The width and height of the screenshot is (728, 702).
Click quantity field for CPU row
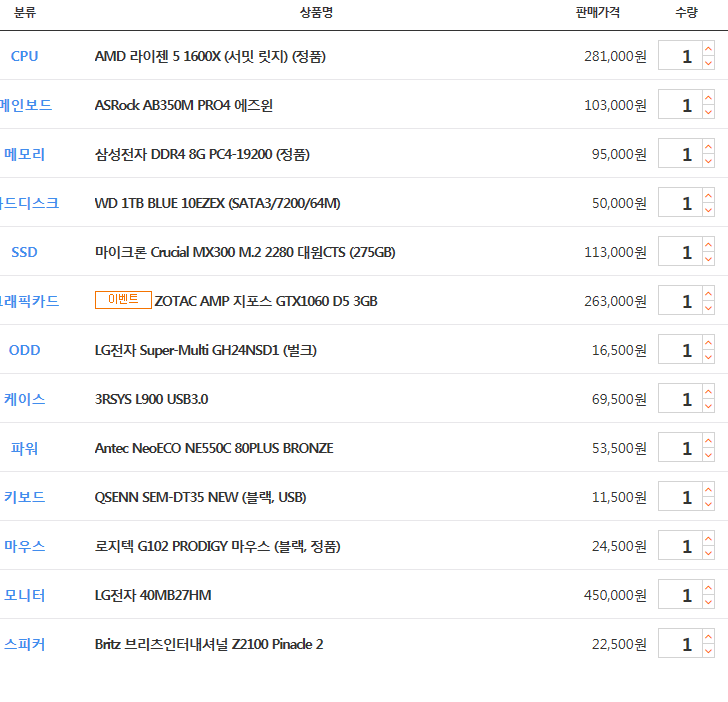click(x=680, y=56)
